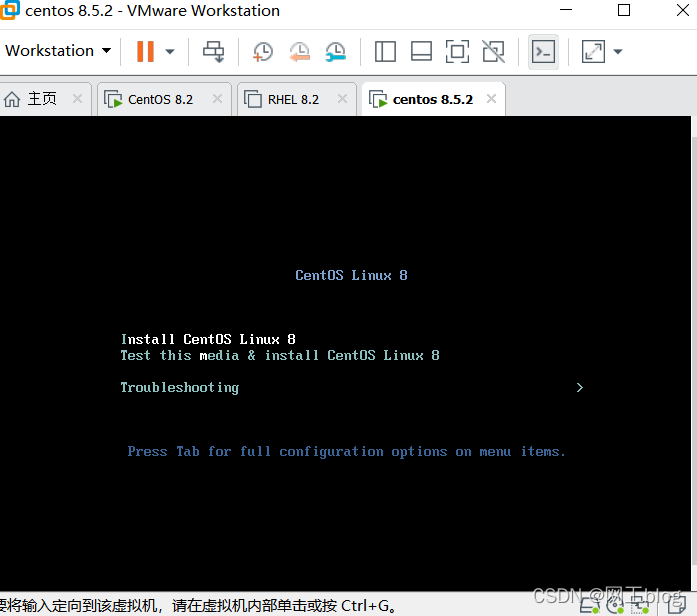Close the RHEL 8.2 tab

pyautogui.click(x=342, y=99)
